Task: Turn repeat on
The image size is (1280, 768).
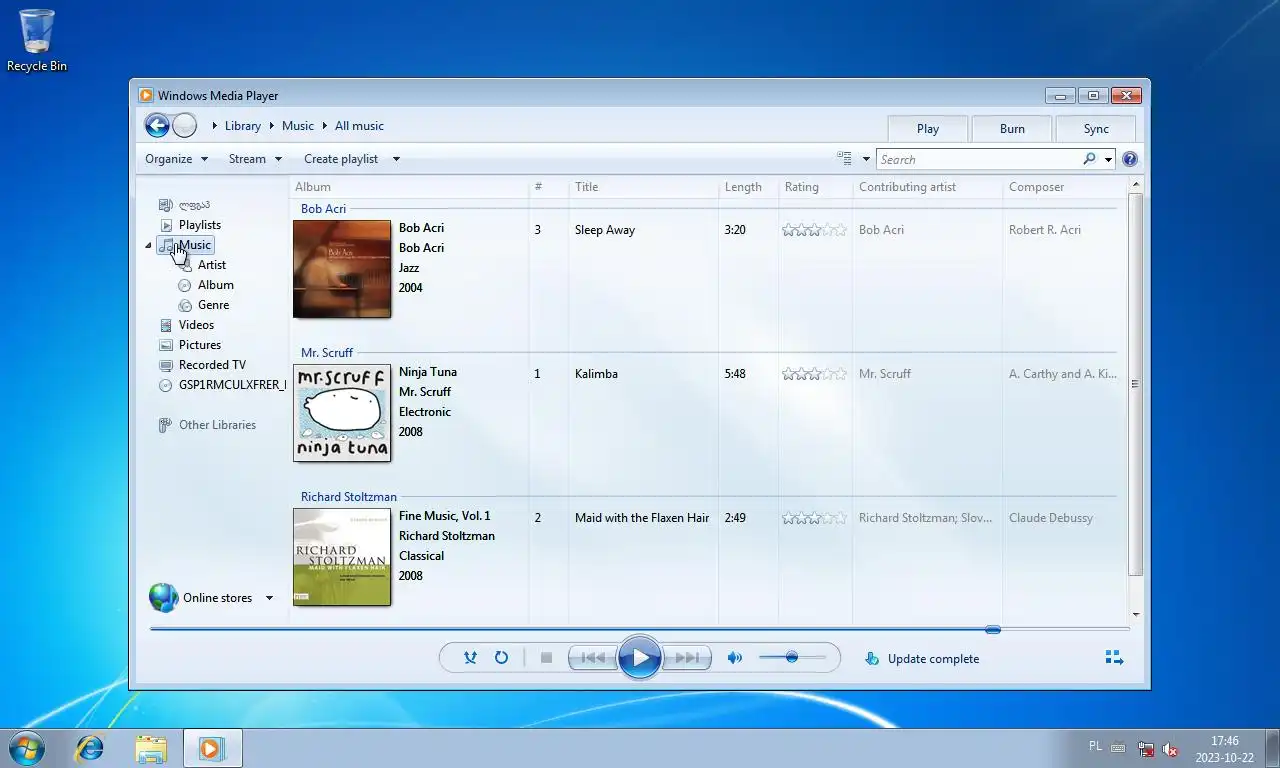Action: (x=501, y=658)
